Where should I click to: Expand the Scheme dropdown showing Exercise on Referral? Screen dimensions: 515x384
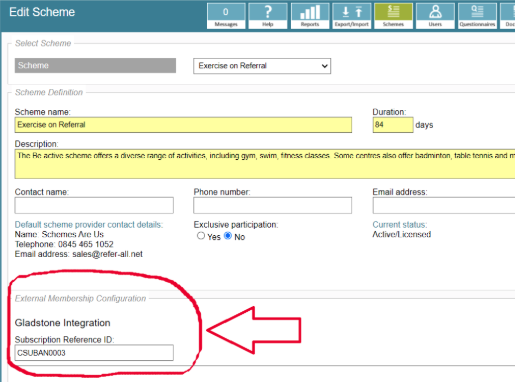262,66
